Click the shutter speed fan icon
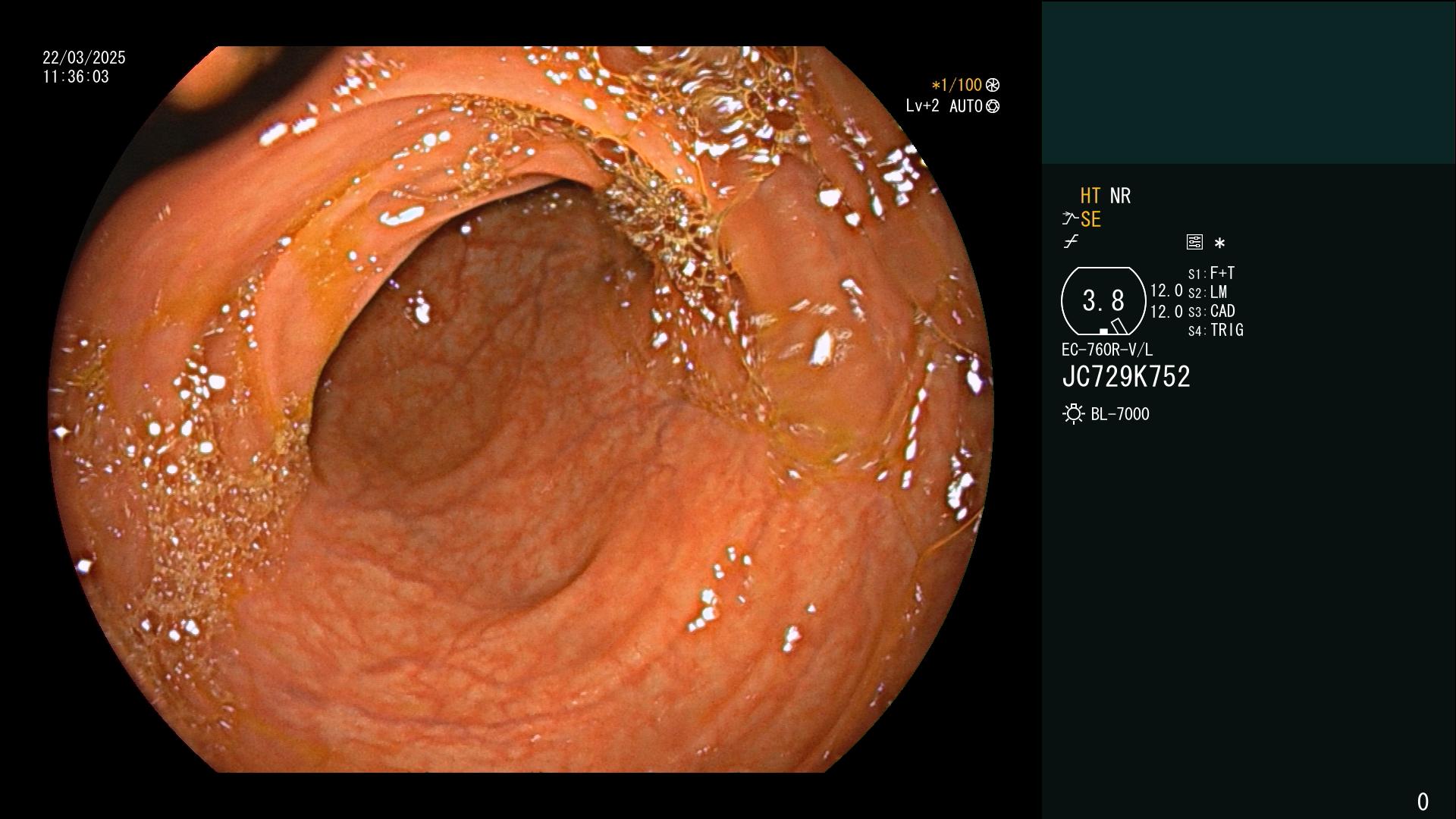Viewport: 1456px width, 819px height. point(993,85)
